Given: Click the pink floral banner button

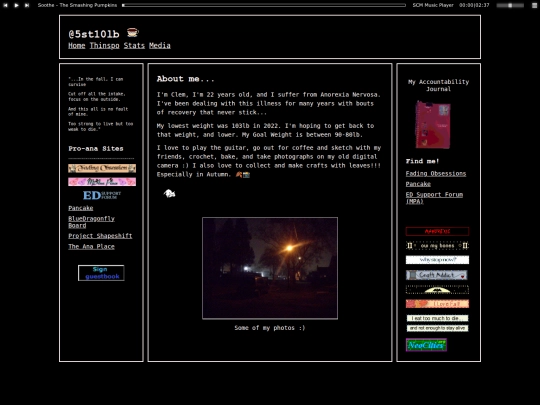Looking at the screenshot, I should pos(102,182).
